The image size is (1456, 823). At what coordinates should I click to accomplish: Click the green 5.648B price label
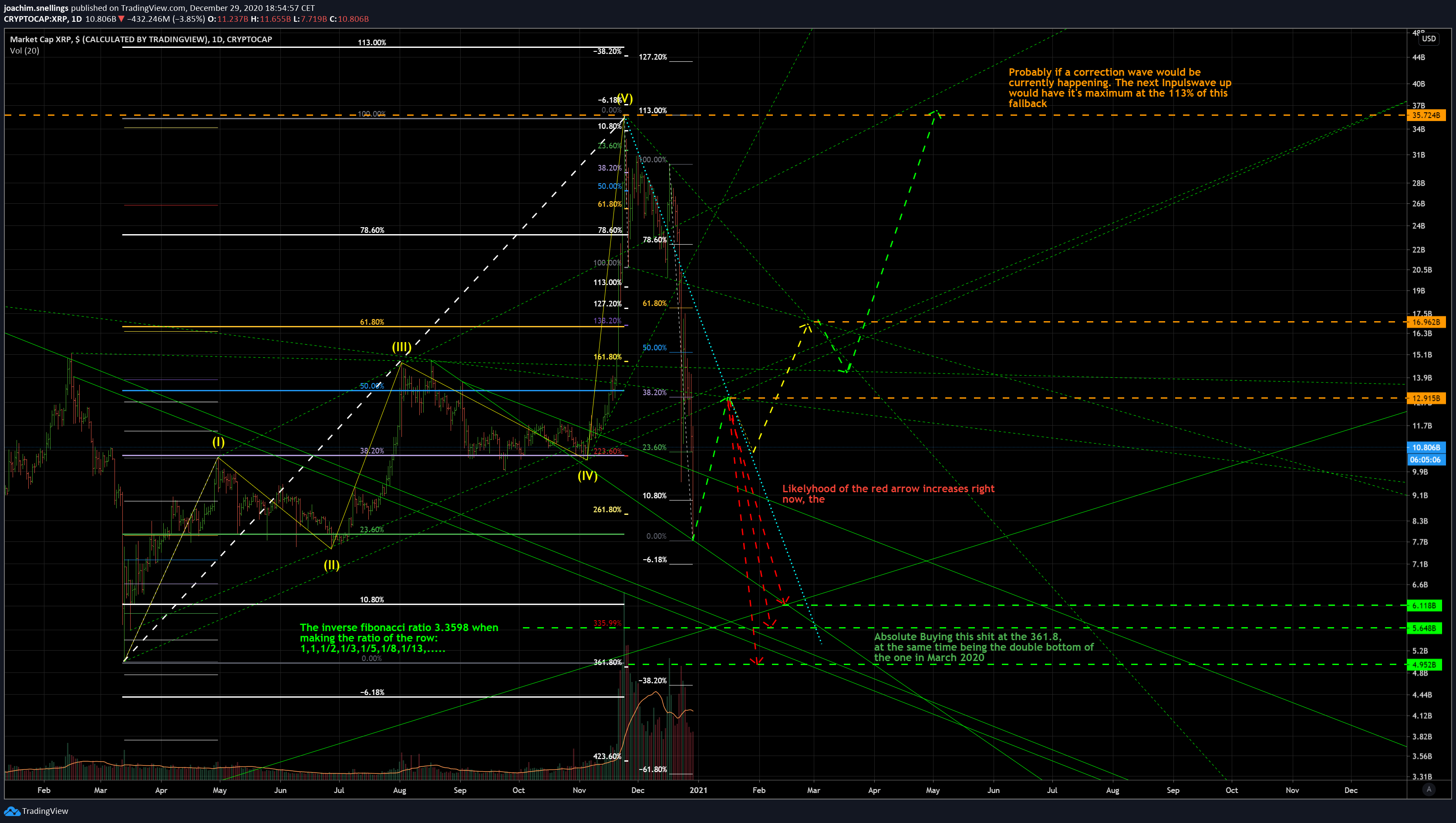(x=1424, y=628)
